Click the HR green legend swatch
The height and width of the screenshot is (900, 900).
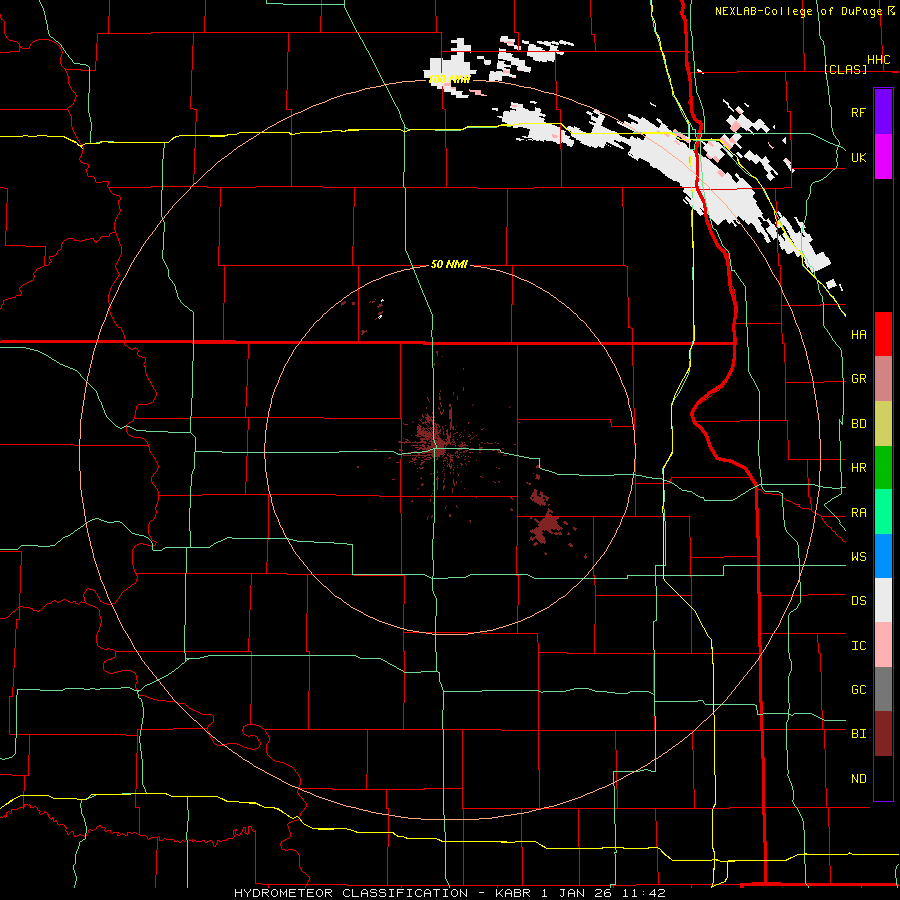point(883,468)
